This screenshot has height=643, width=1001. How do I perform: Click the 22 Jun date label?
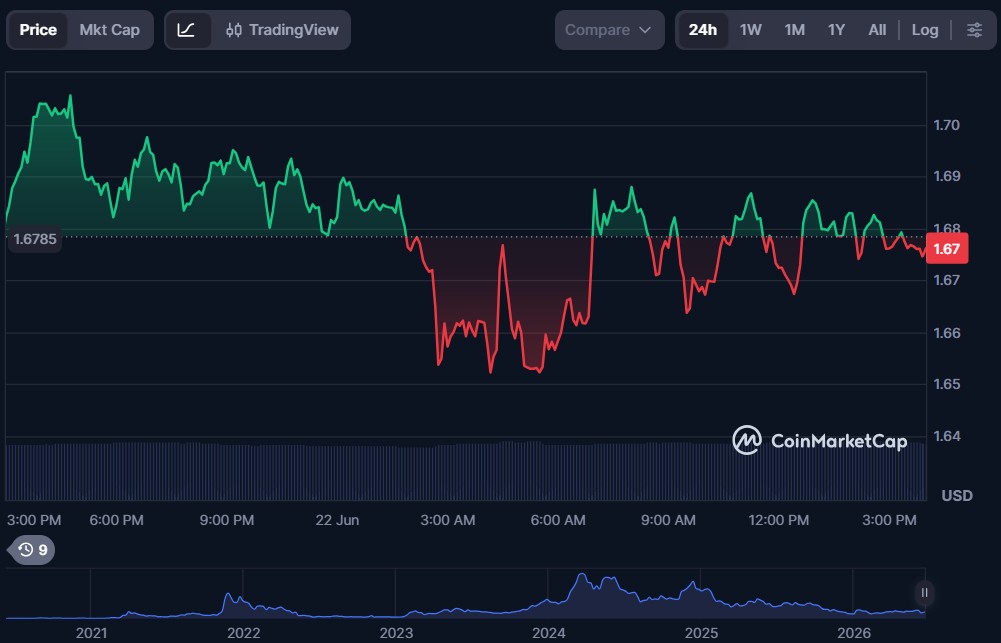(x=337, y=520)
